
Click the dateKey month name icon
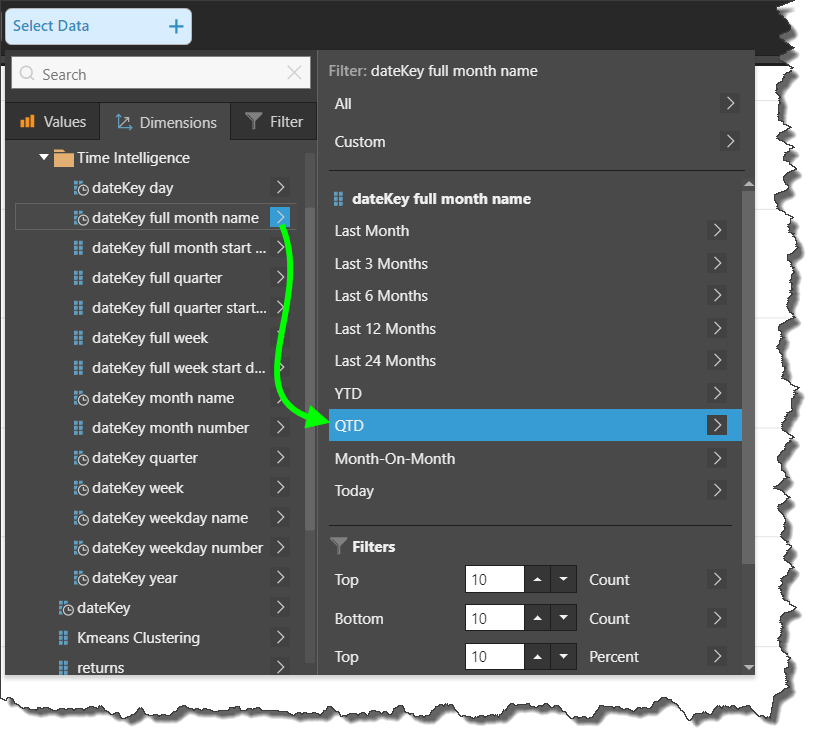81,398
